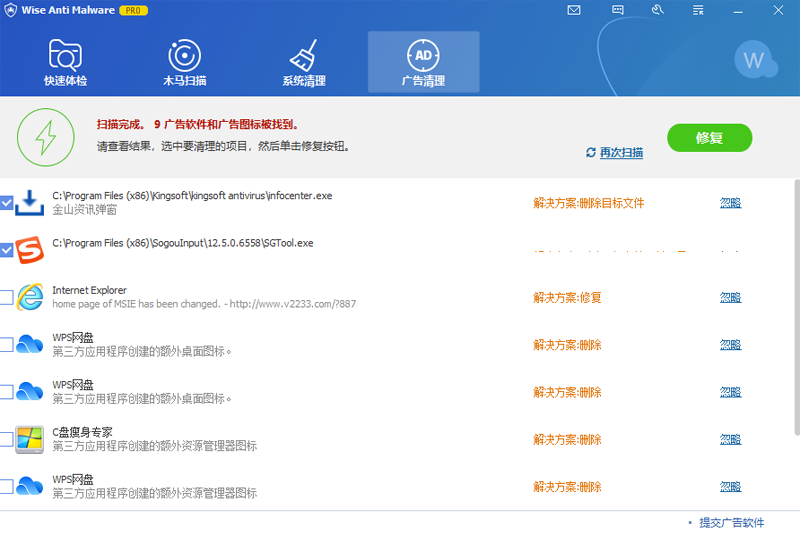Click the green 修复 button
Image resolution: width=800 pixels, height=533 pixels.
(709, 138)
